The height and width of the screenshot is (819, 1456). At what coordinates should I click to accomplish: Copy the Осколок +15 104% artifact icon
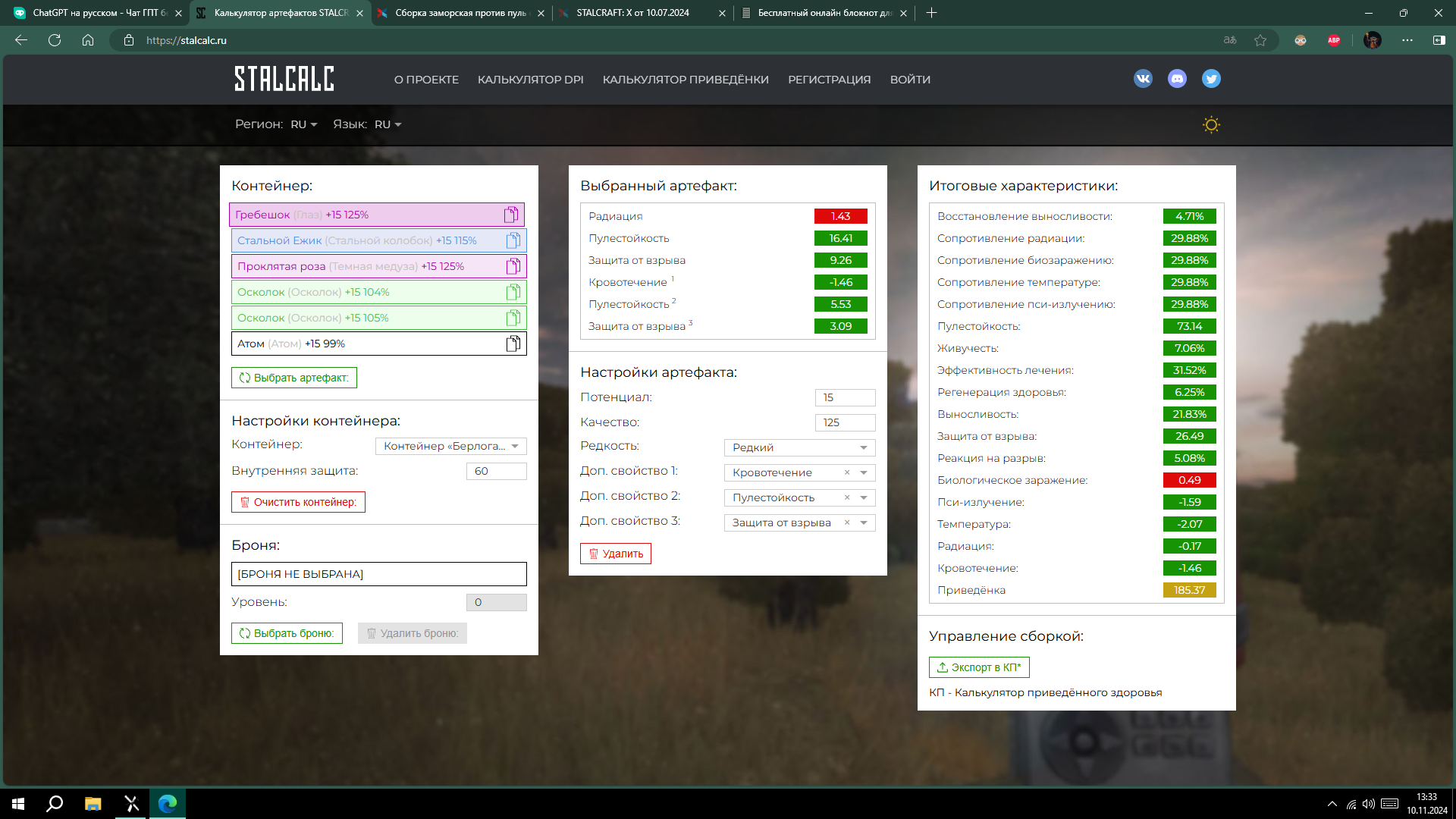click(513, 292)
